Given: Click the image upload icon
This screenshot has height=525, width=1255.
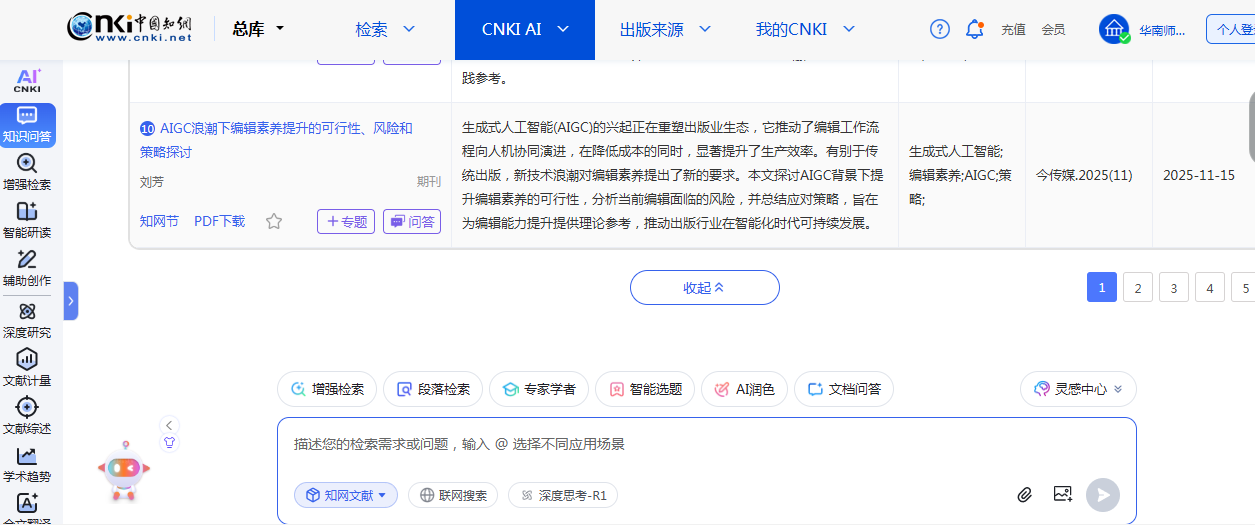Looking at the screenshot, I should [1062, 494].
